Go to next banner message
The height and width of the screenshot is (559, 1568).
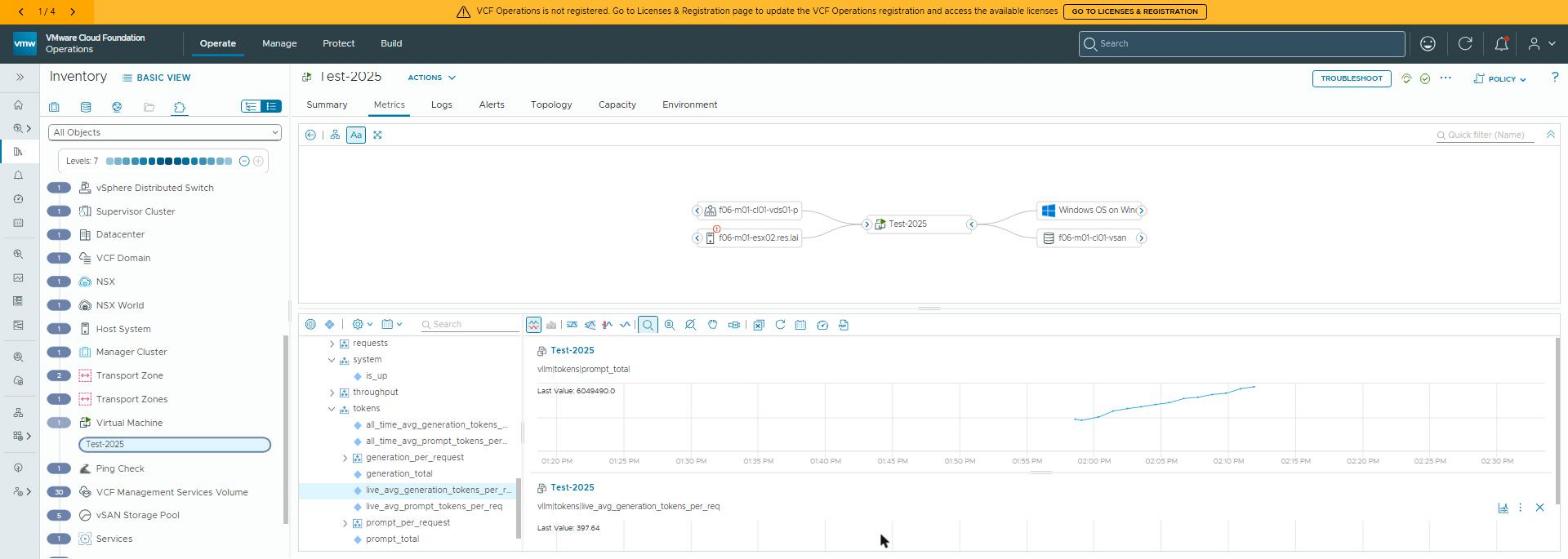pyautogui.click(x=72, y=12)
